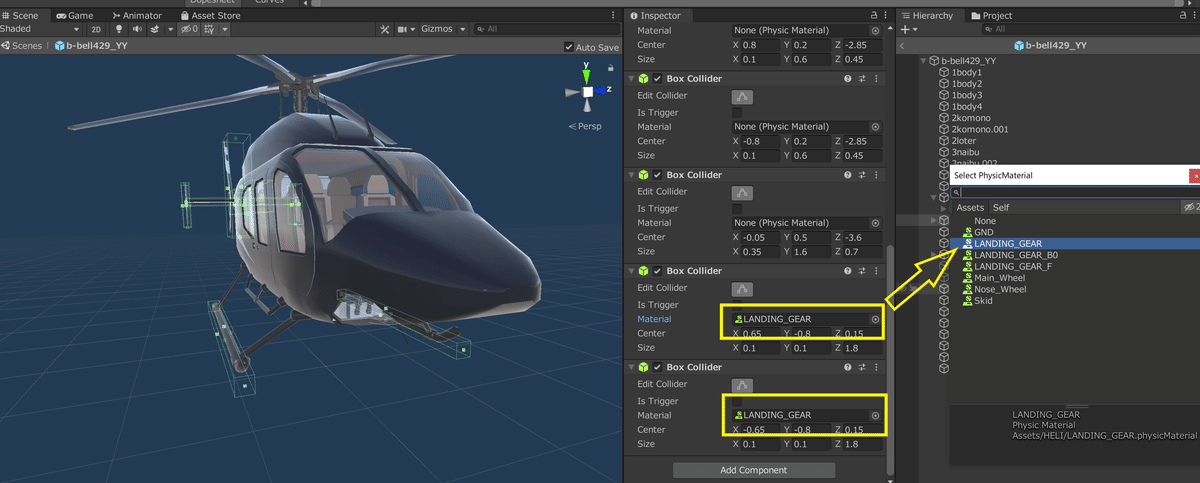Open presets for Box Collider Center X -0.05
The width and height of the screenshot is (1200, 483).
point(862,175)
